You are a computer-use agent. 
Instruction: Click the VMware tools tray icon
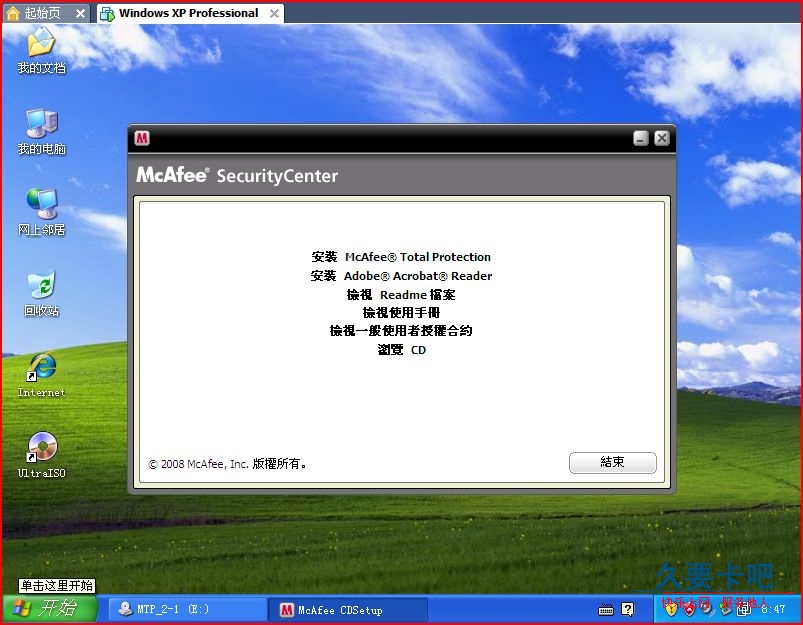[744, 609]
